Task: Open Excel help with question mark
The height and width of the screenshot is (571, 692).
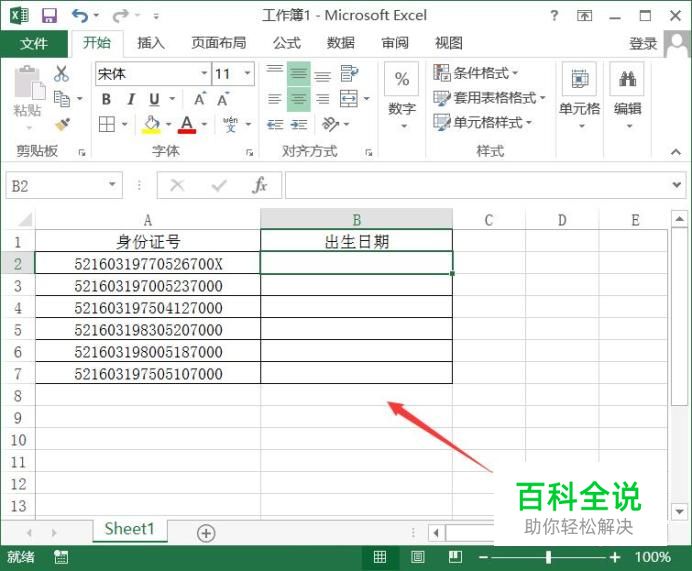Action: (x=554, y=16)
